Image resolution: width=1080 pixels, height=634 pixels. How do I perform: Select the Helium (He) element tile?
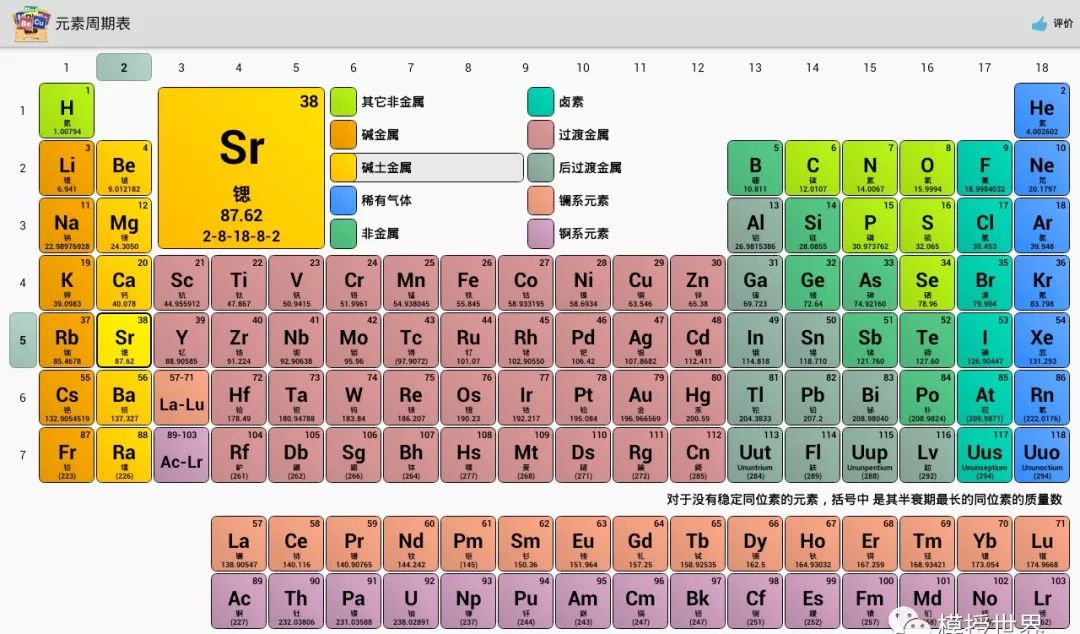[1041, 110]
